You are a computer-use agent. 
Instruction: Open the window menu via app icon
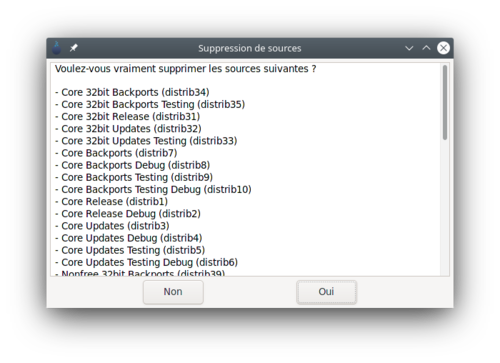click(57, 48)
